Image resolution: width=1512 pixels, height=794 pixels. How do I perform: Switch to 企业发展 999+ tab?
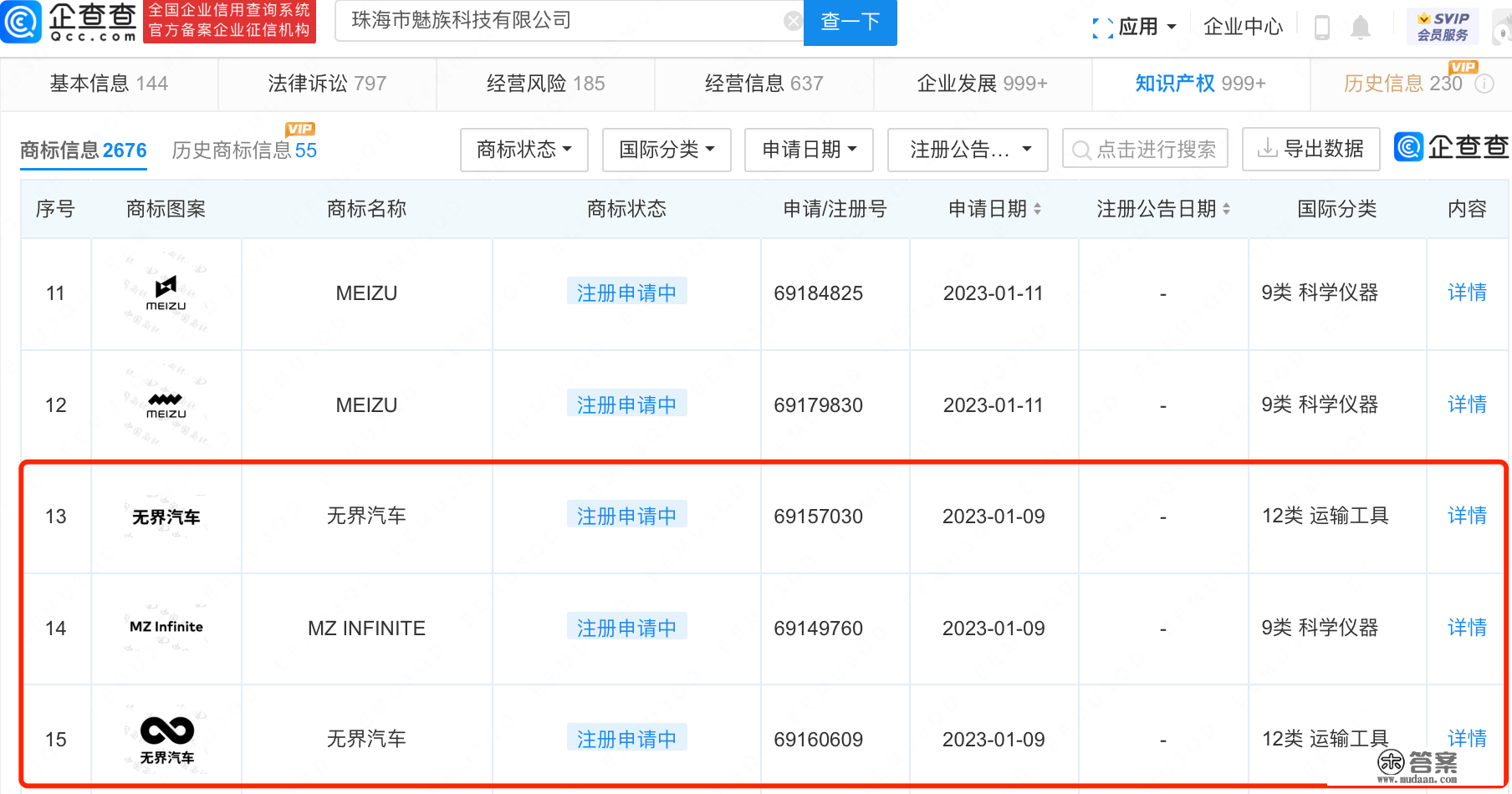pyautogui.click(x=982, y=84)
